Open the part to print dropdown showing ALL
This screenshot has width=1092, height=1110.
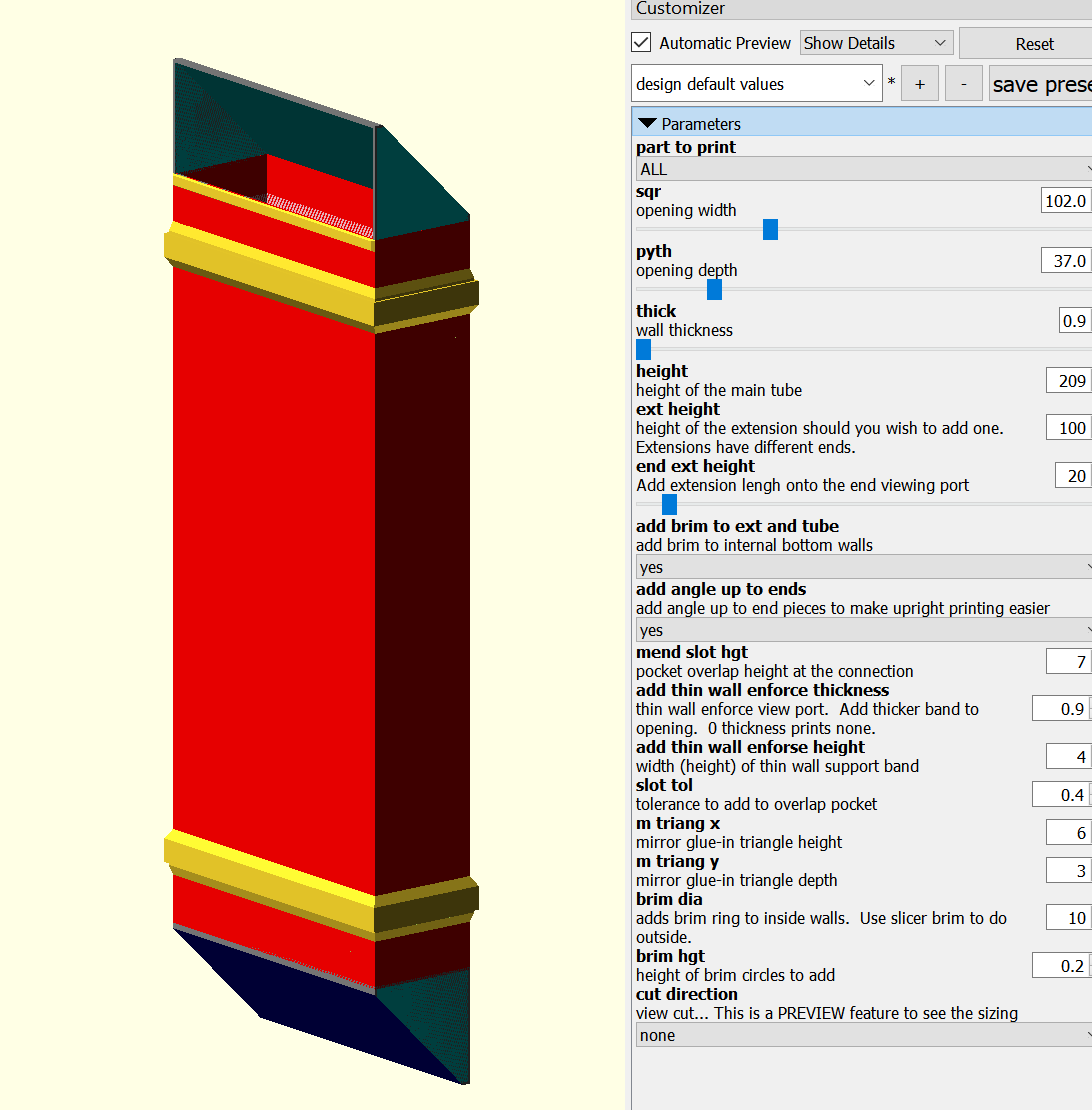click(860, 169)
